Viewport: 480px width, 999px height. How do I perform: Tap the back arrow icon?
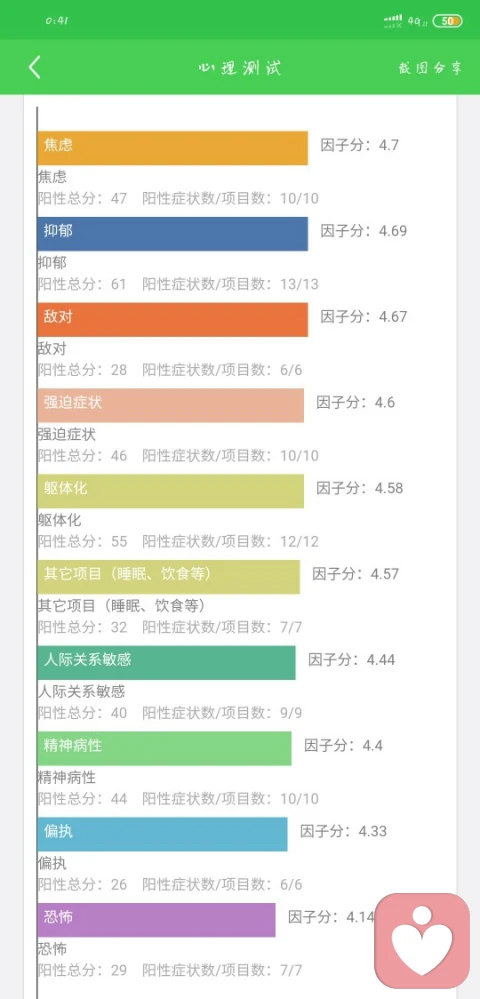(x=34, y=68)
